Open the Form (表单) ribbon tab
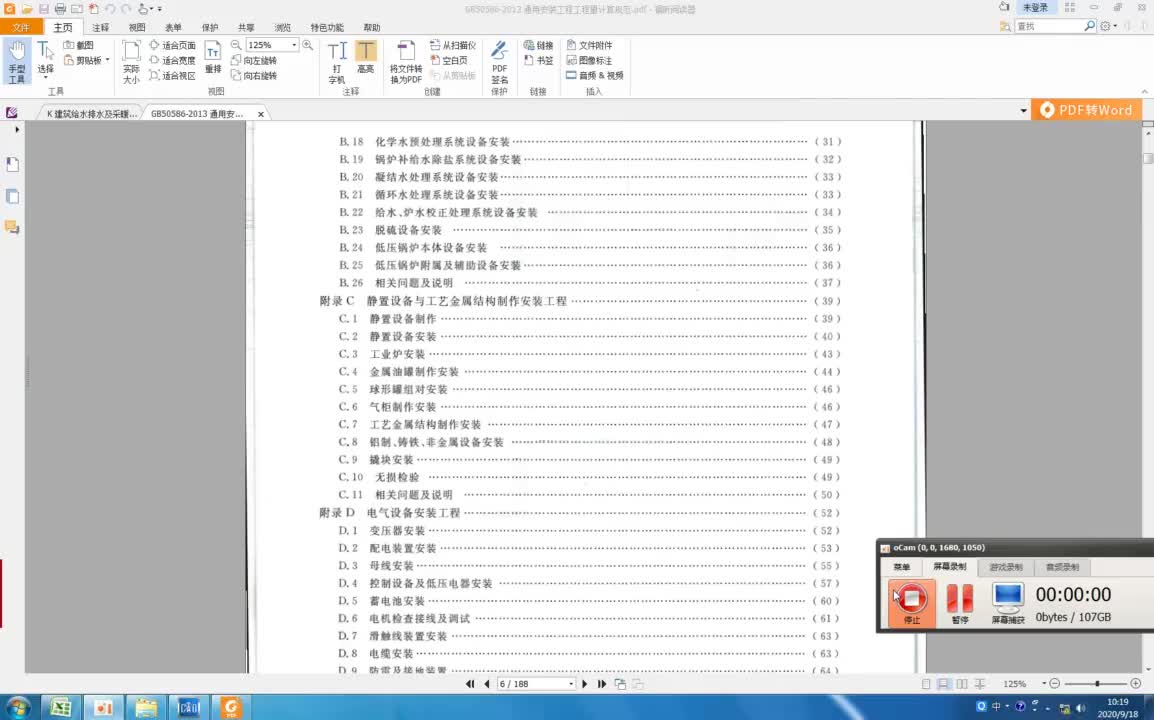The height and width of the screenshot is (720, 1154). point(173,27)
